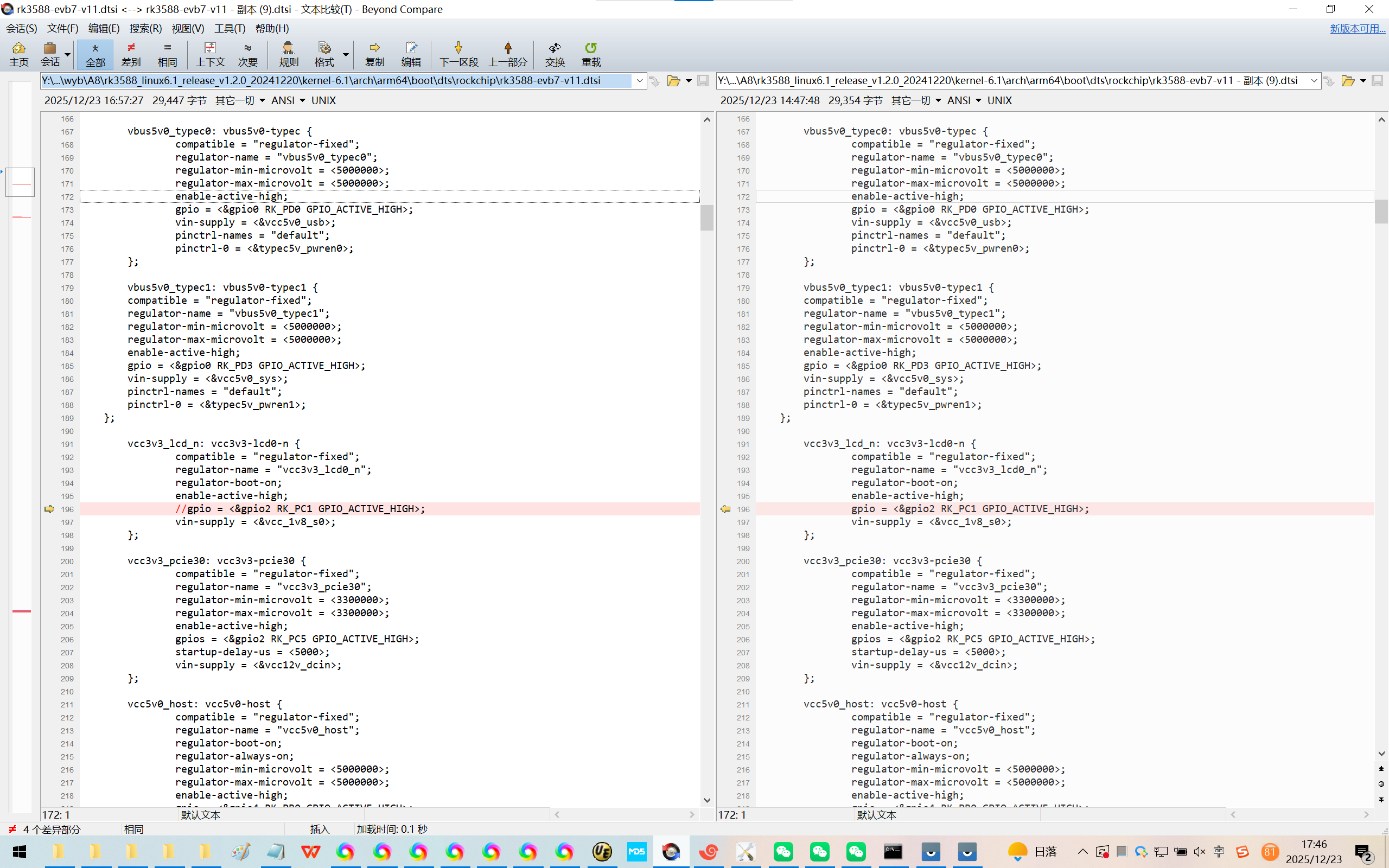
Task: Open the Tools (工具) menu
Action: coord(230,28)
